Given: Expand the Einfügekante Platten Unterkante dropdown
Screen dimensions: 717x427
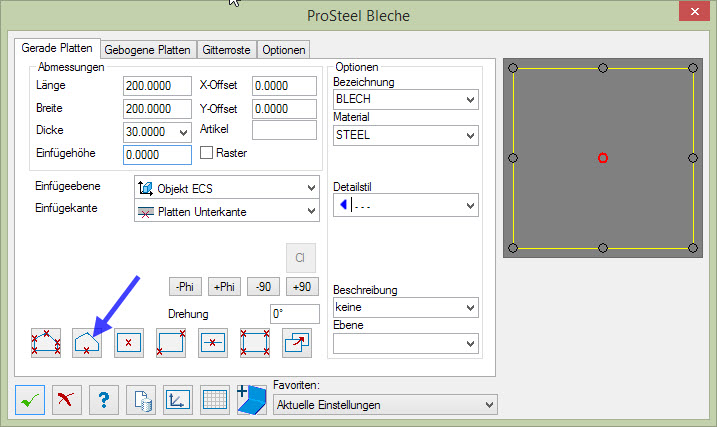Looking at the screenshot, I should click(x=227, y=211).
